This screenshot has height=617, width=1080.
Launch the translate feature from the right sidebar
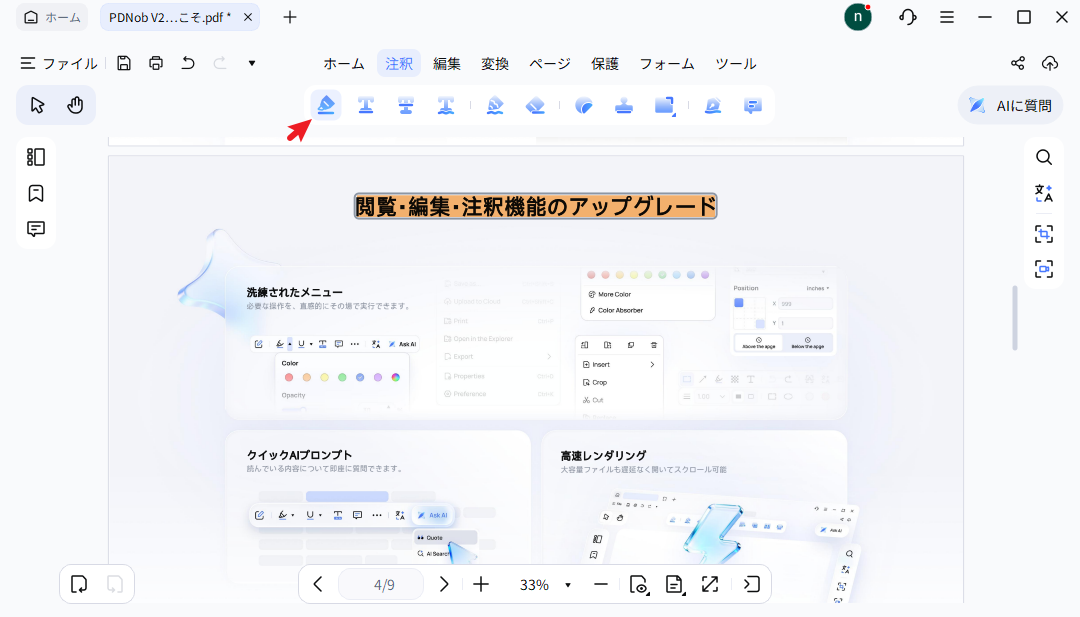[1044, 194]
